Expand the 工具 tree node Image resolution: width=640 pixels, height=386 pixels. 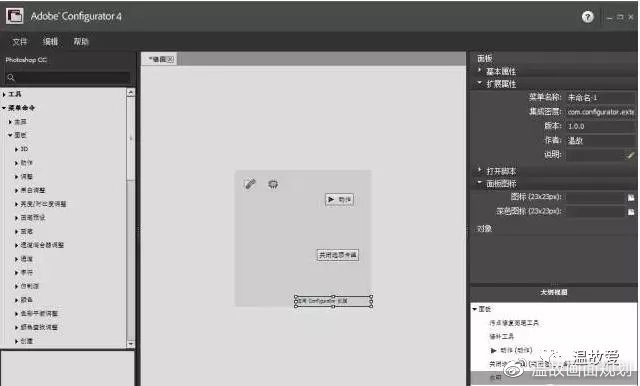[4, 94]
